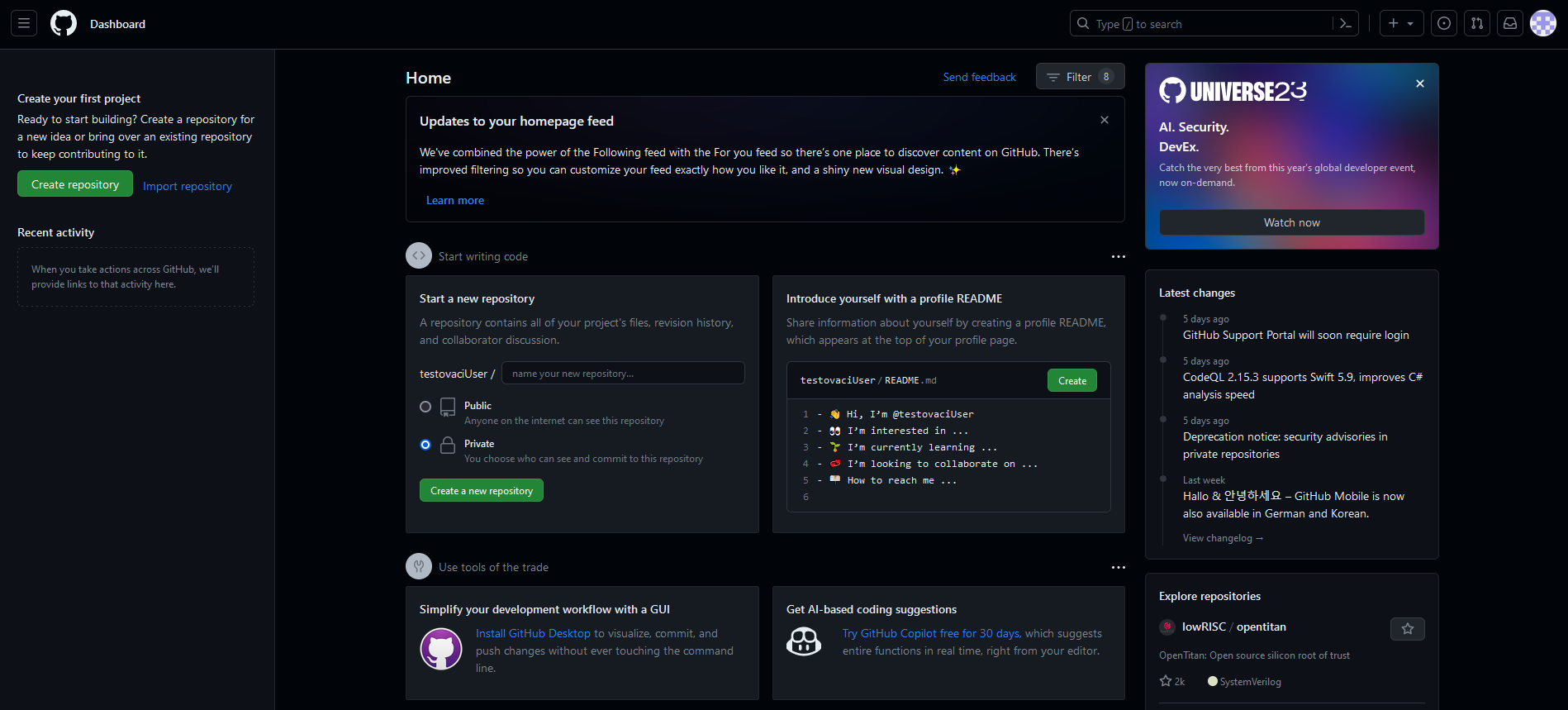The height and width of the screenshot is (710, 1568).
Task: Click the Public repository book icon
Action: coord(448,407)
